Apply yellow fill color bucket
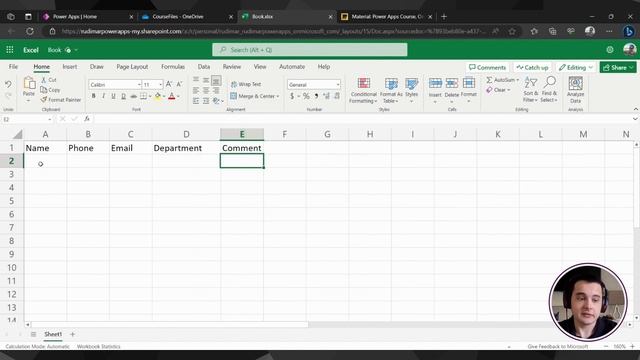 coord(158,96)
